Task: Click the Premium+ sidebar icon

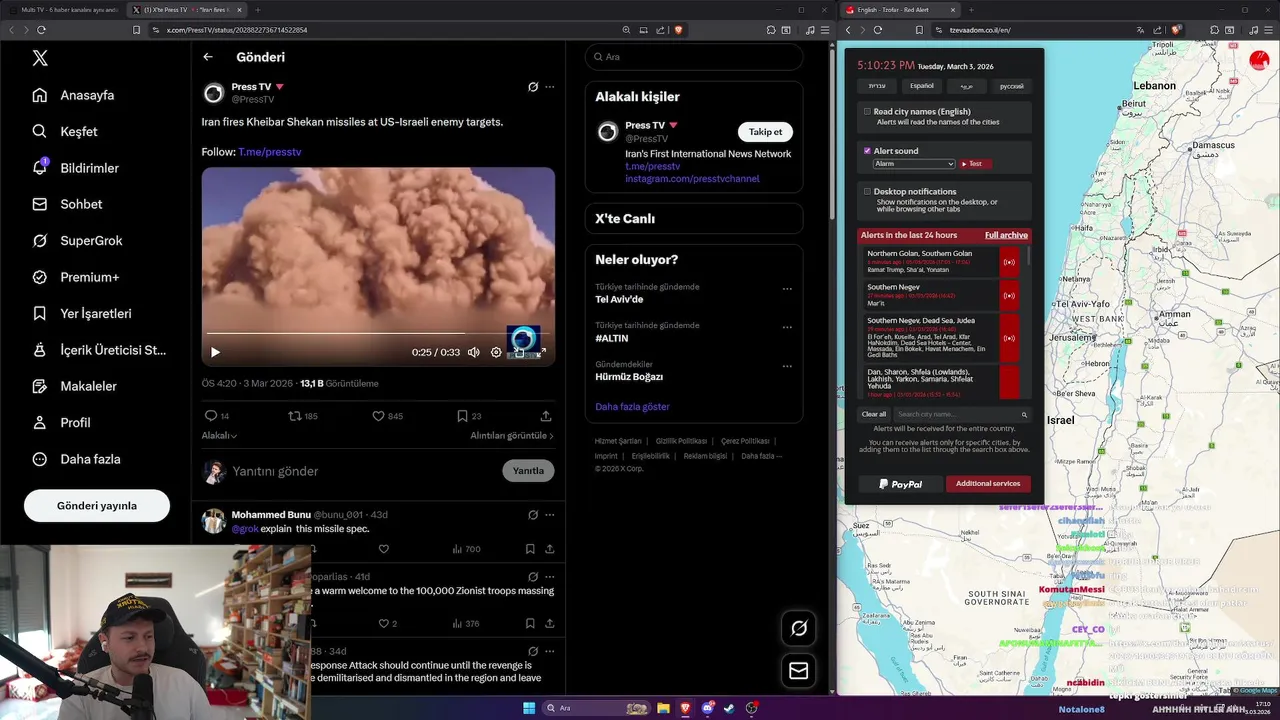Action: pyautogui.click(x=40, y=277)
